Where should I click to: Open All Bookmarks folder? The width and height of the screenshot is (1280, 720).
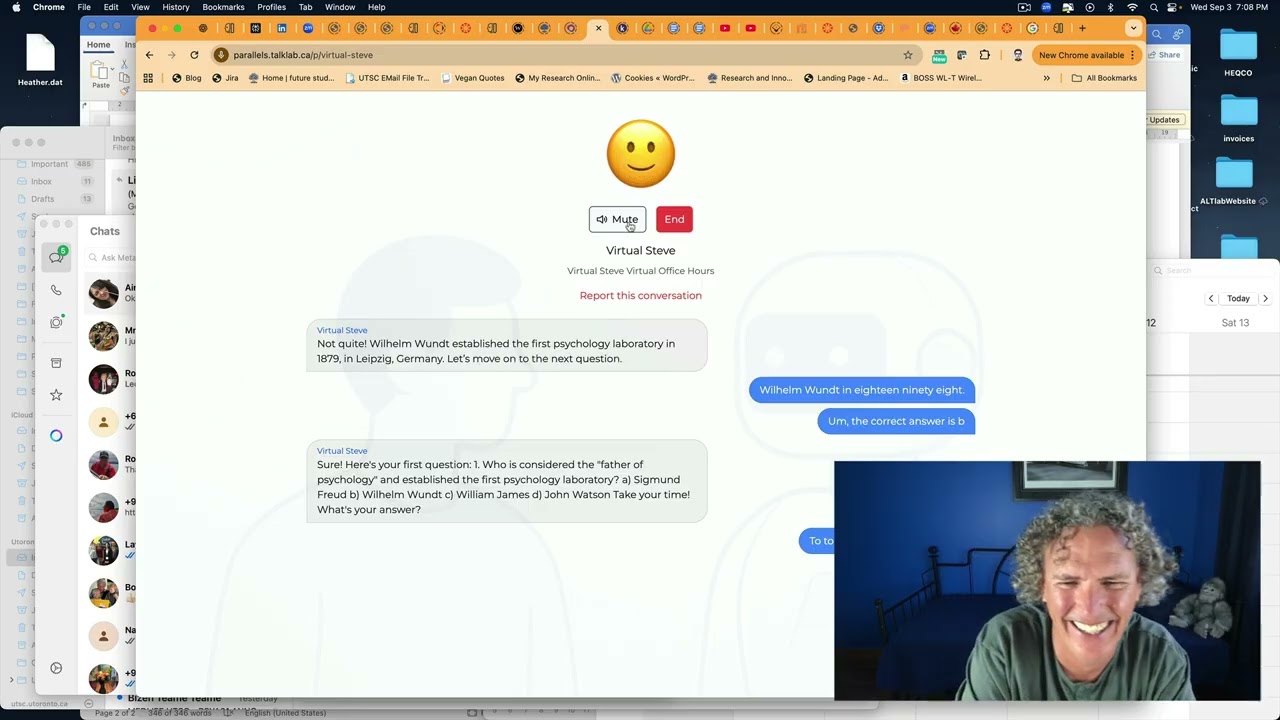1104,78
